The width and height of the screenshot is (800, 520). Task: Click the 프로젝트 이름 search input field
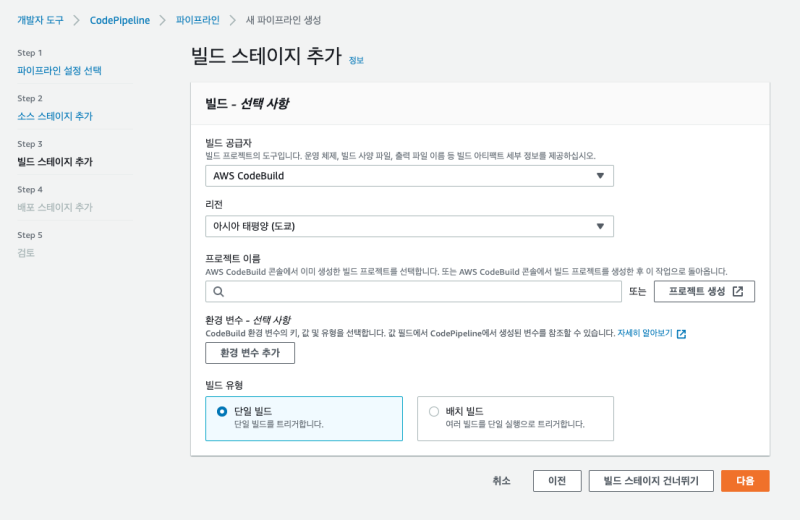420,292
